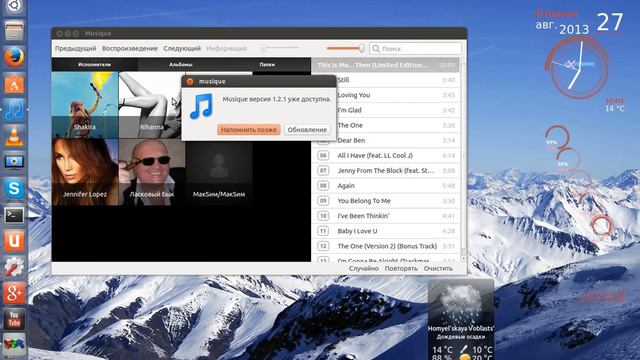The image size is (640, 360).
Task: Select track Jenny From The Block
Action: (x=386, y=171)
